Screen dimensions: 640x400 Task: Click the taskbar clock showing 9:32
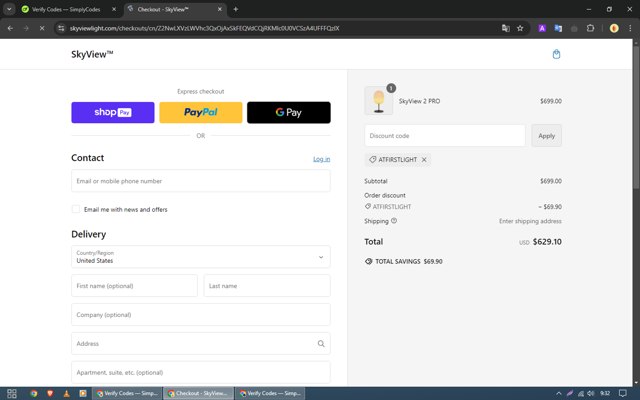pyautogui.click(x=605, y=393)
